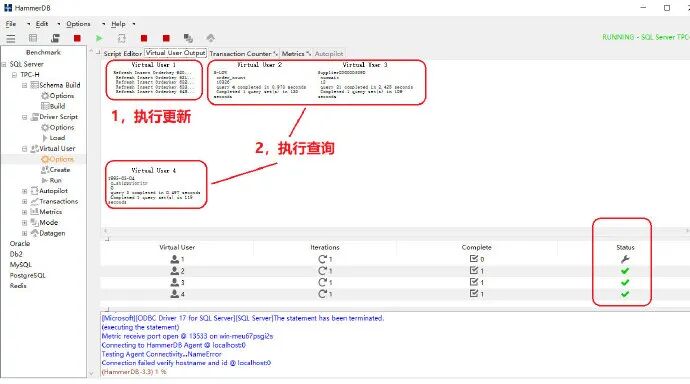
Task: Open the Help menu
Action: pyautogui.click(x=118, y=24)
